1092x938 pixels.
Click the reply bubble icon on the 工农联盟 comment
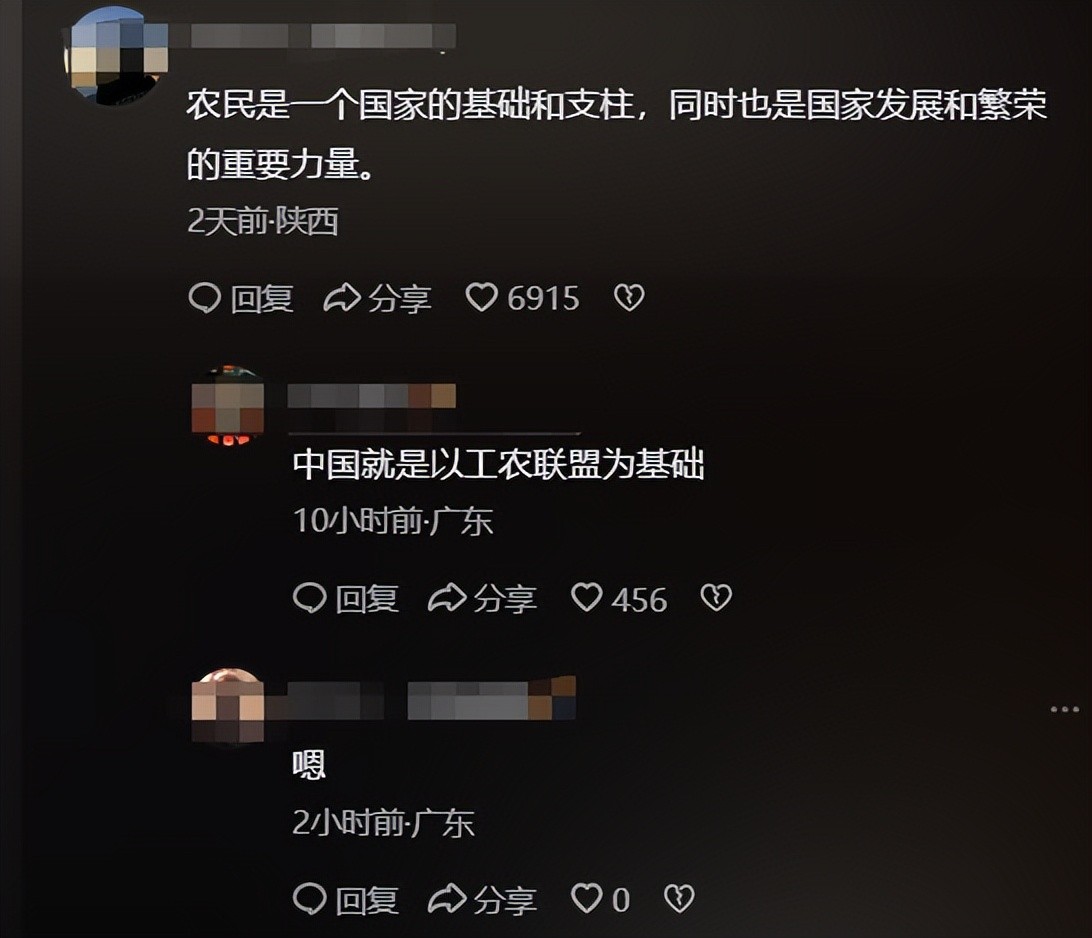tap(310, 598)
